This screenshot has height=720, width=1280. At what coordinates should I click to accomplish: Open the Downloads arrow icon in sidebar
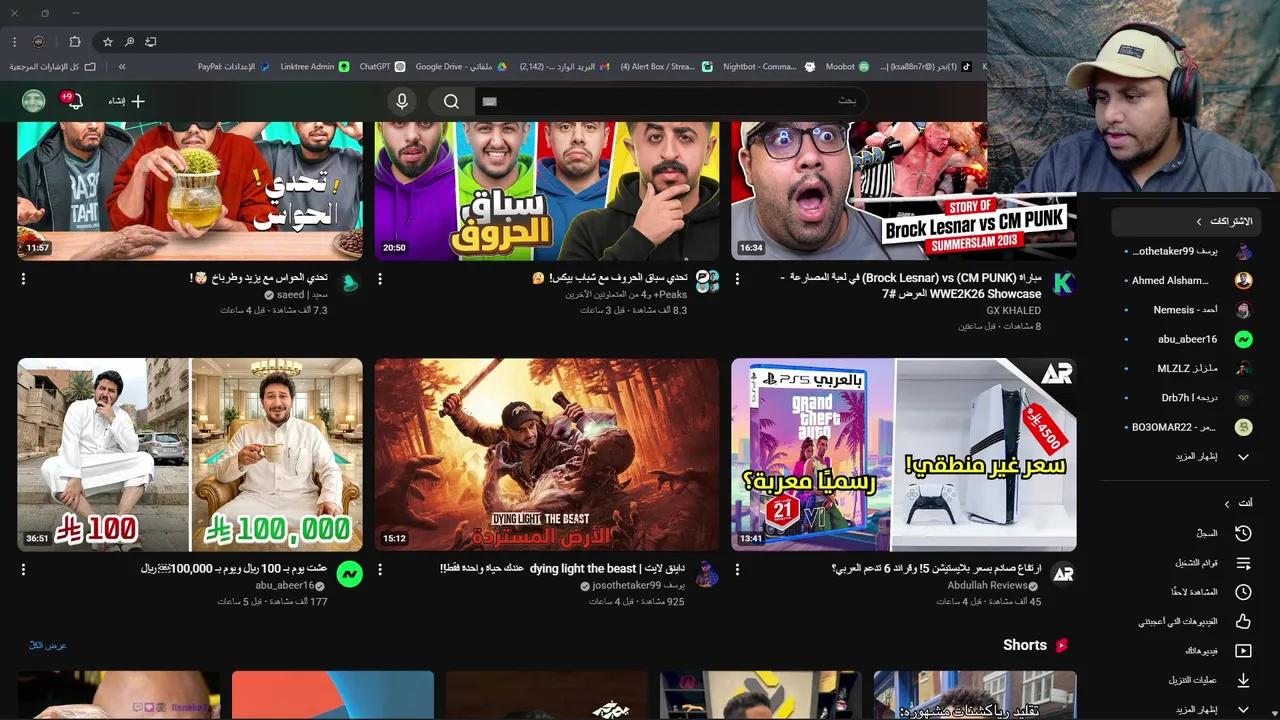coord(1243,680)
